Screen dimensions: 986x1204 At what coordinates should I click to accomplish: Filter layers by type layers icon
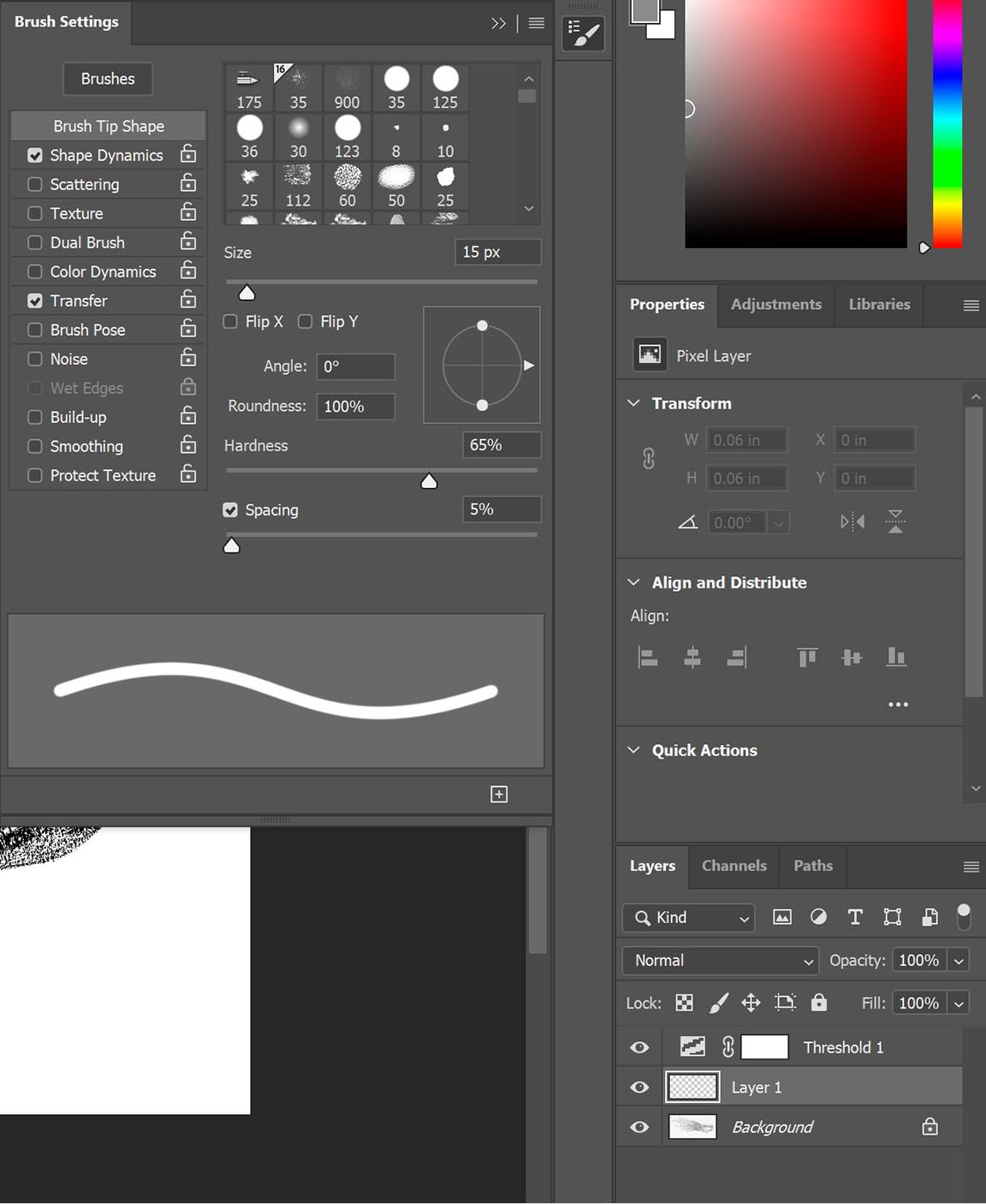tap(854, 917)
